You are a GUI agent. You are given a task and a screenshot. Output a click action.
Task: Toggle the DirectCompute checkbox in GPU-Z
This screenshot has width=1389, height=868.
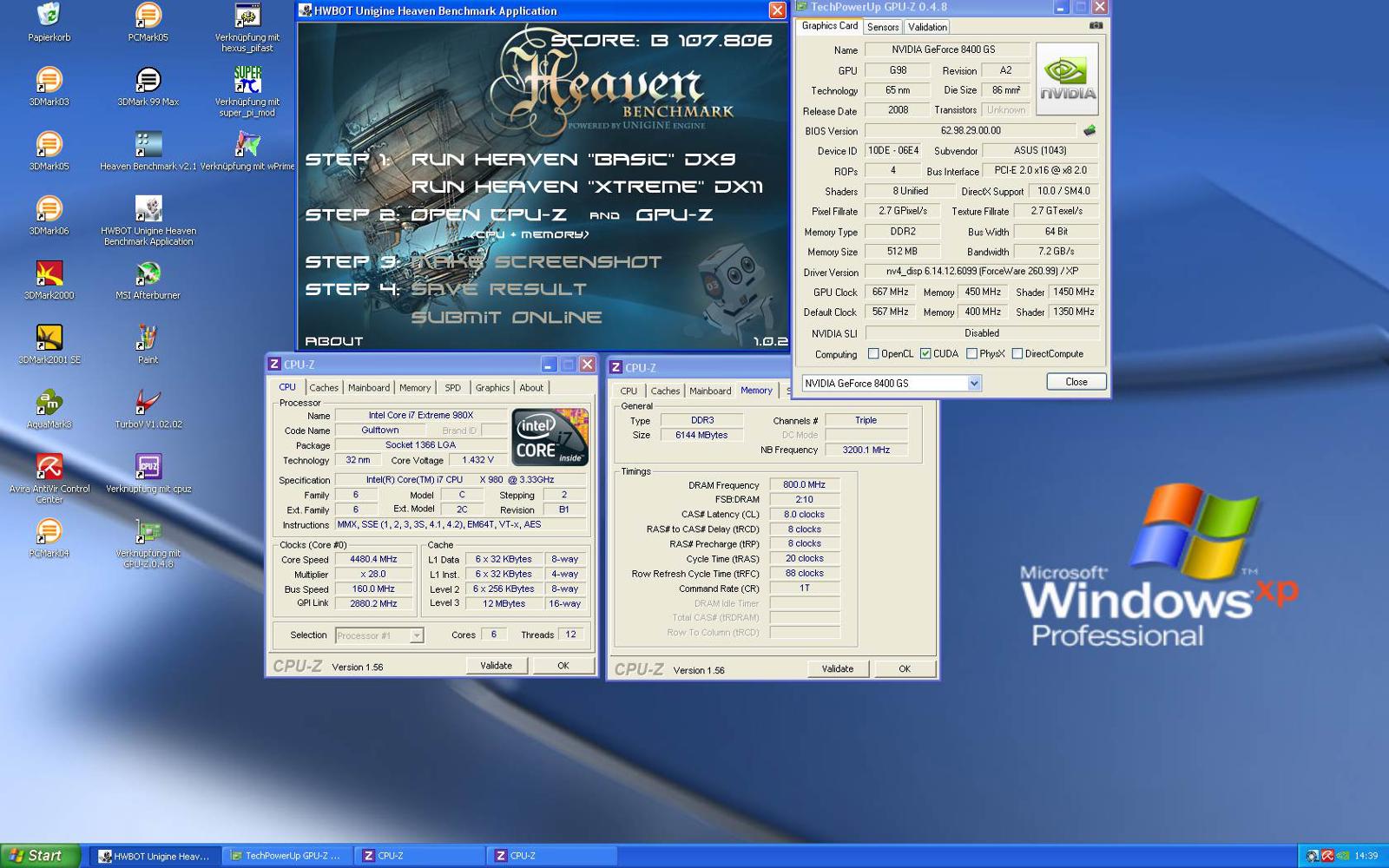click(1017, 354)
